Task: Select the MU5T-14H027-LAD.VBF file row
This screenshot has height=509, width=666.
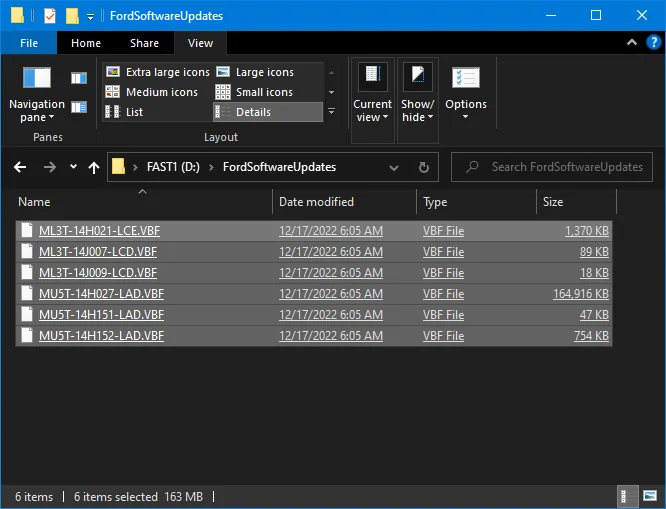Action: point(101,294)
